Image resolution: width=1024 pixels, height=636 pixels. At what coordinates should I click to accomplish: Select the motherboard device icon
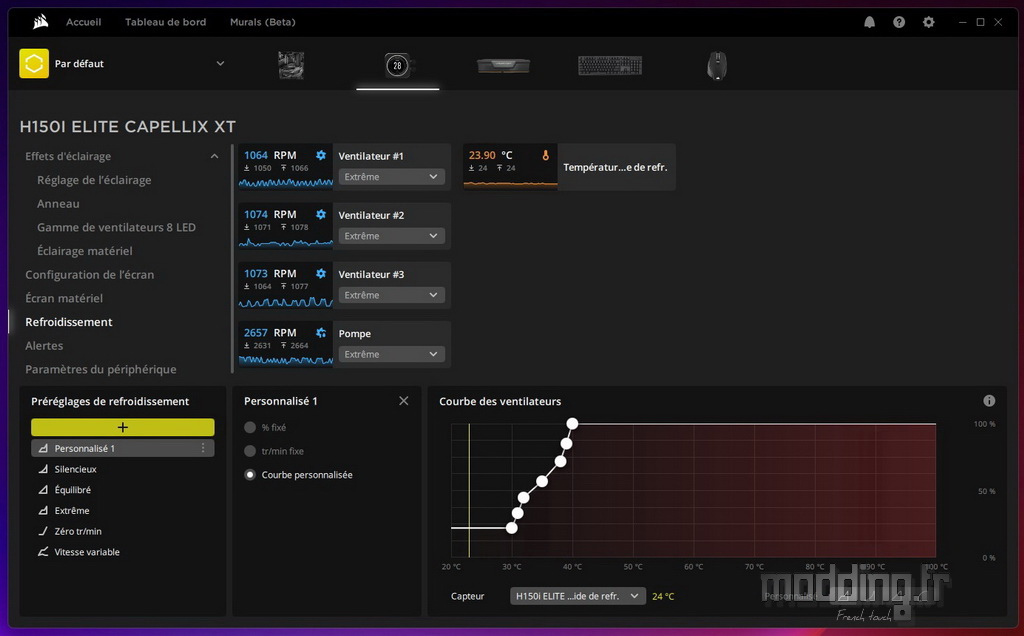tap(291, 65)
